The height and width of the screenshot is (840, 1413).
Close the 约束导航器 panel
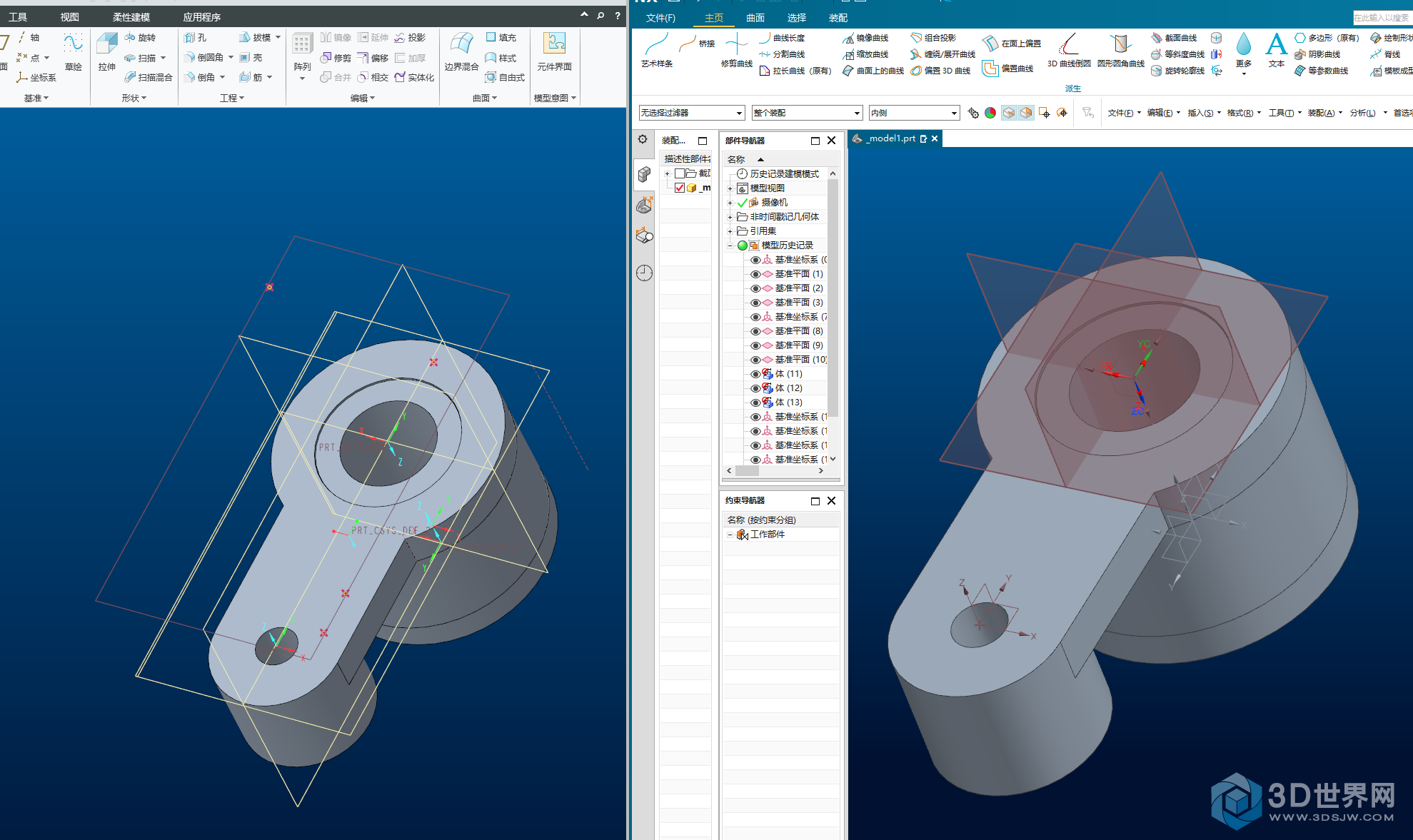pyautogui.click(x=831, y=500)
